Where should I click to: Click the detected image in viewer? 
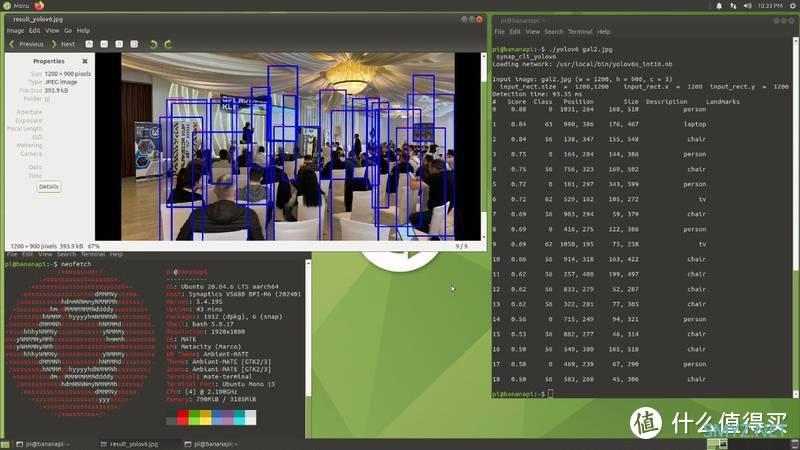point(288,146)
